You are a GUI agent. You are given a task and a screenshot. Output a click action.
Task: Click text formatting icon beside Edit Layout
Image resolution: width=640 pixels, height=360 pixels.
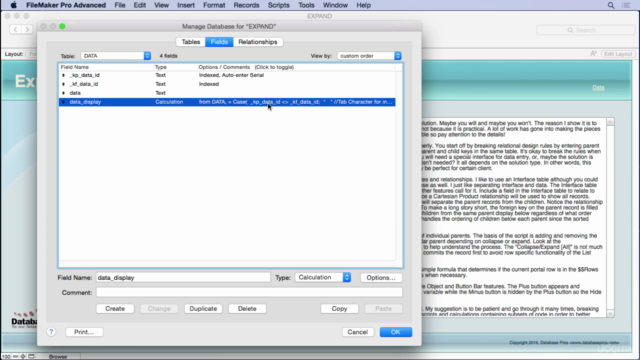(593, 54)
